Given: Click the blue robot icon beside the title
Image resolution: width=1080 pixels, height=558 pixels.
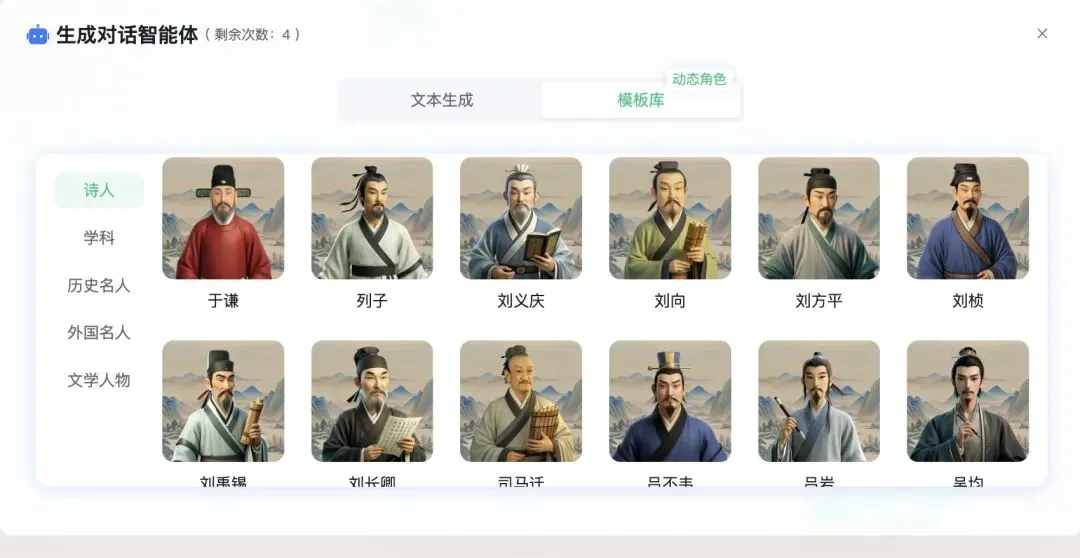Looking at the screenshot, I should 37,35.
